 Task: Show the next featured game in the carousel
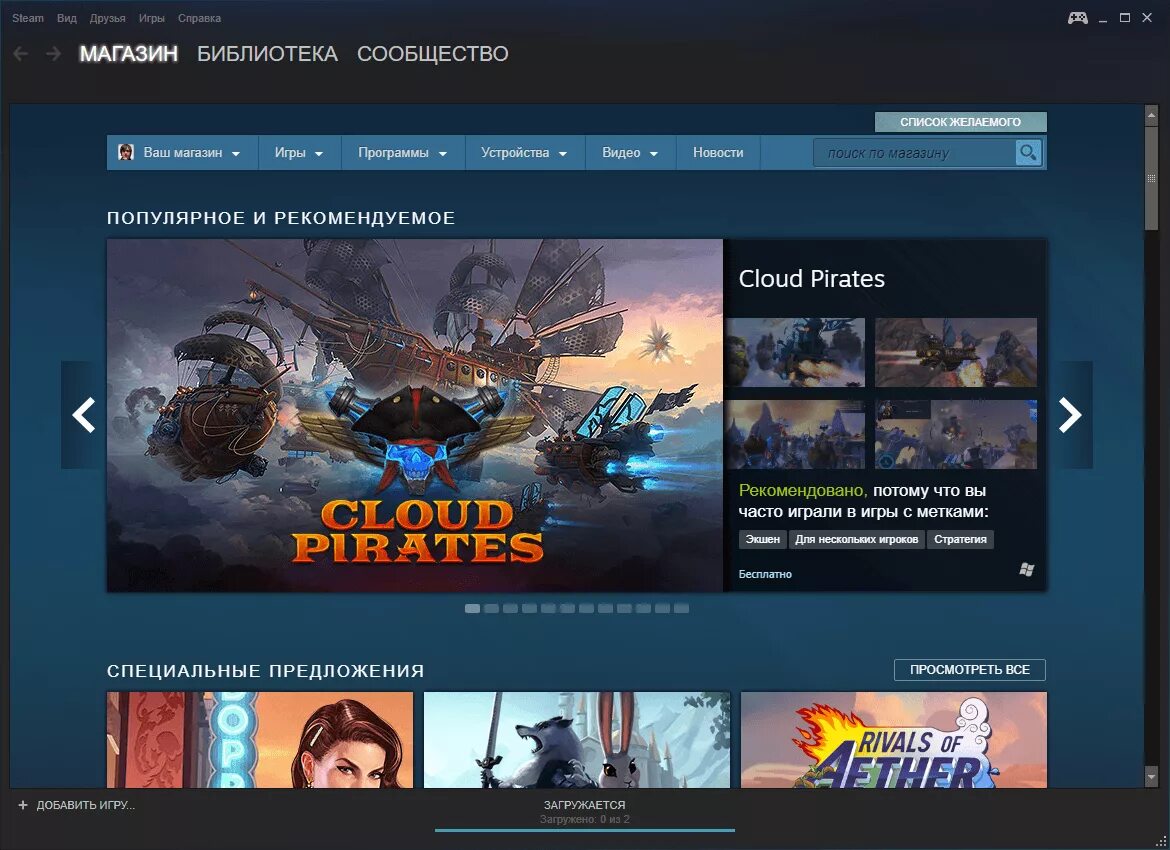(x=1070, y=415)
